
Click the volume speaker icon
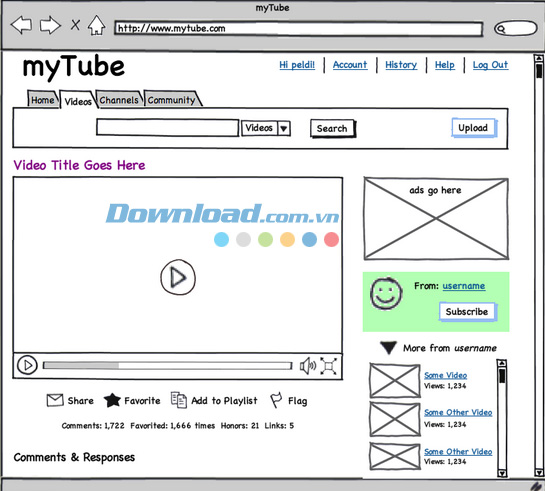pos(308,366)
